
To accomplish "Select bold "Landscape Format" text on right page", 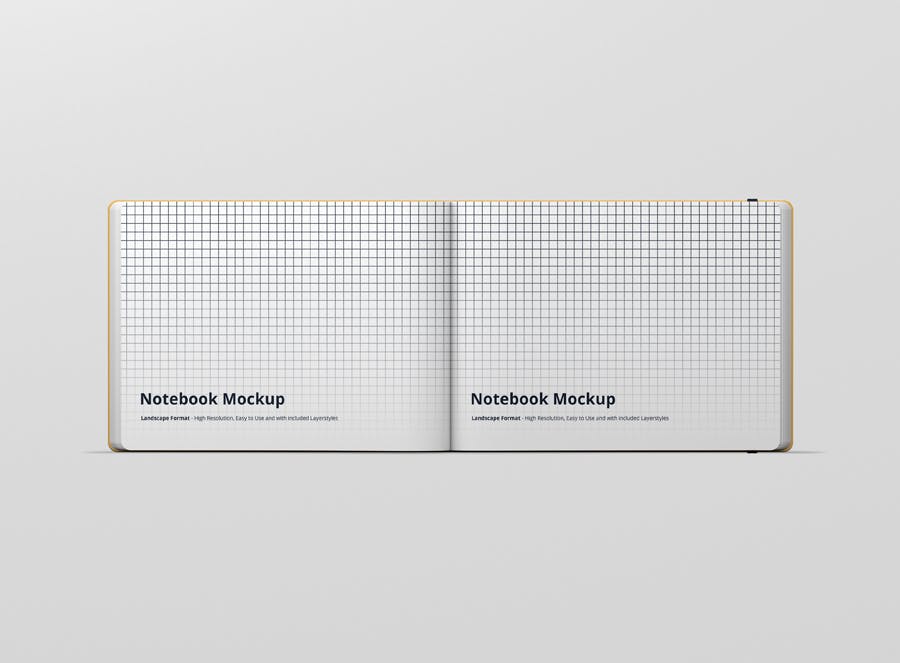I will click(x=496, y=418).
